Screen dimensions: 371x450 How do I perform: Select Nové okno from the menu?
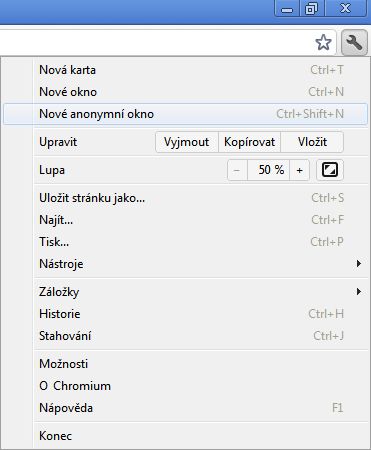pos(185,92)
